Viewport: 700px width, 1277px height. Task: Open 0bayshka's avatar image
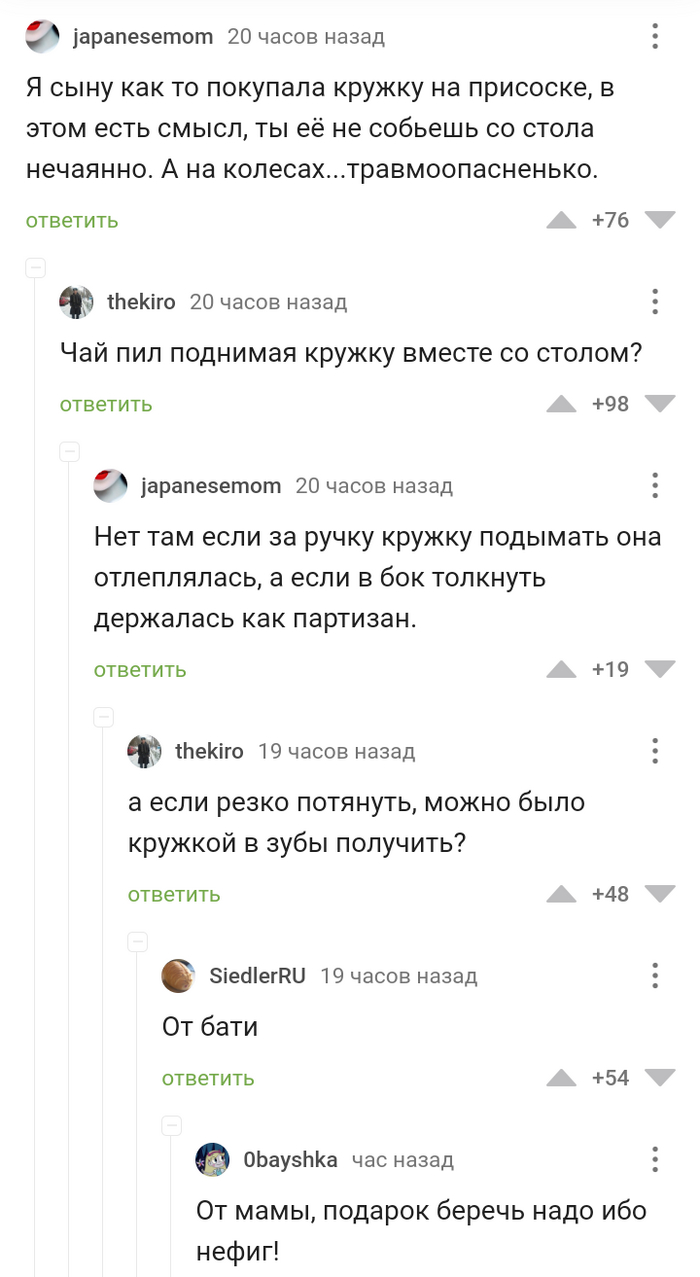click(214, 1160)
